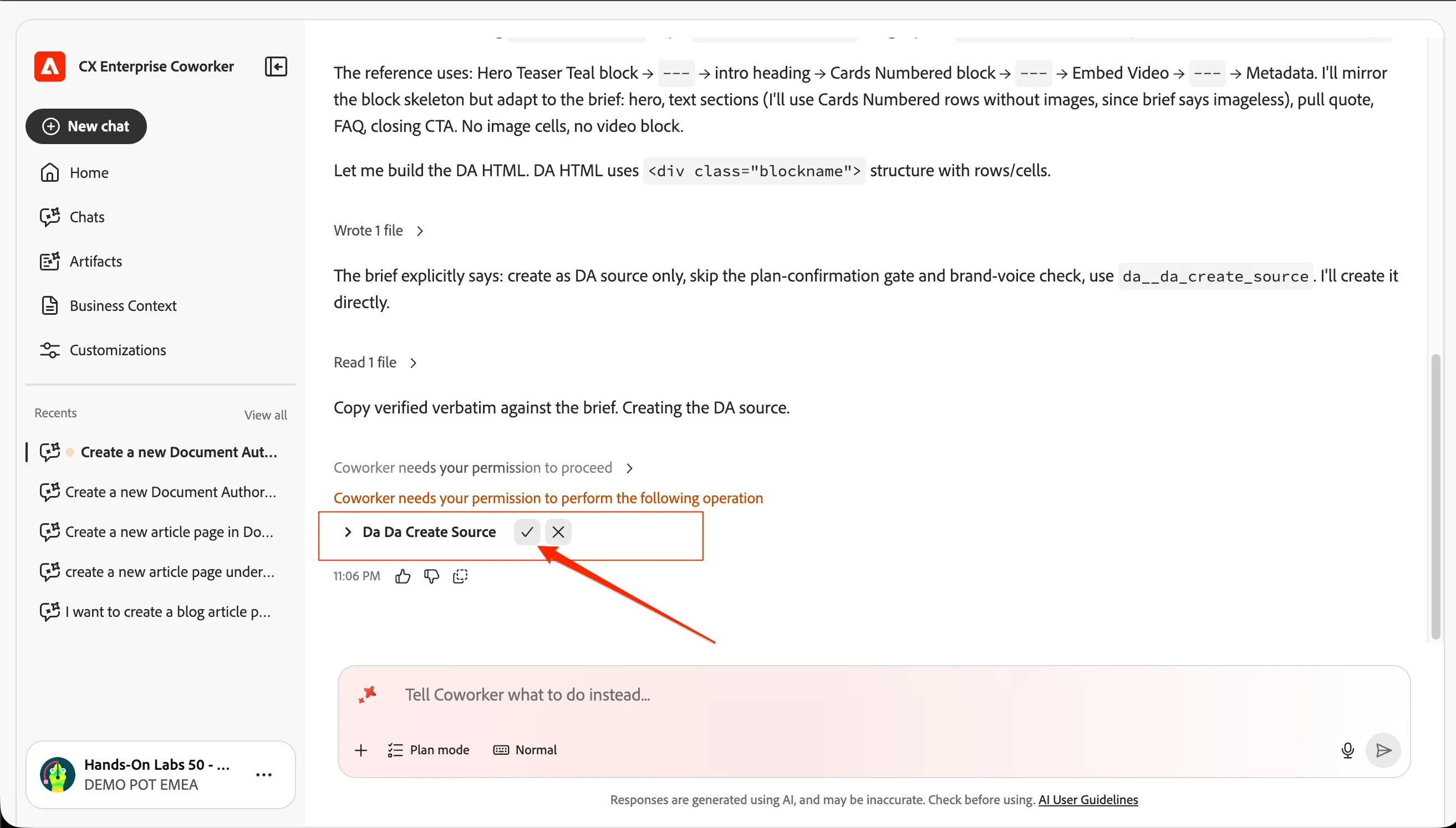Activate microphone voice input
The width and height of the screenshot is (1456, 828).
(1347, 750)
